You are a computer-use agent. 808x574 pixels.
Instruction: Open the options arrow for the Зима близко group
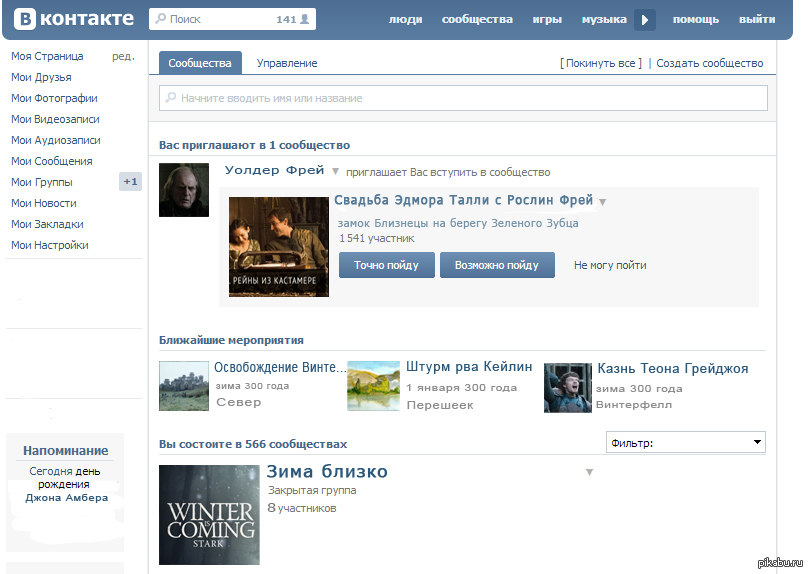click(590, 472)
